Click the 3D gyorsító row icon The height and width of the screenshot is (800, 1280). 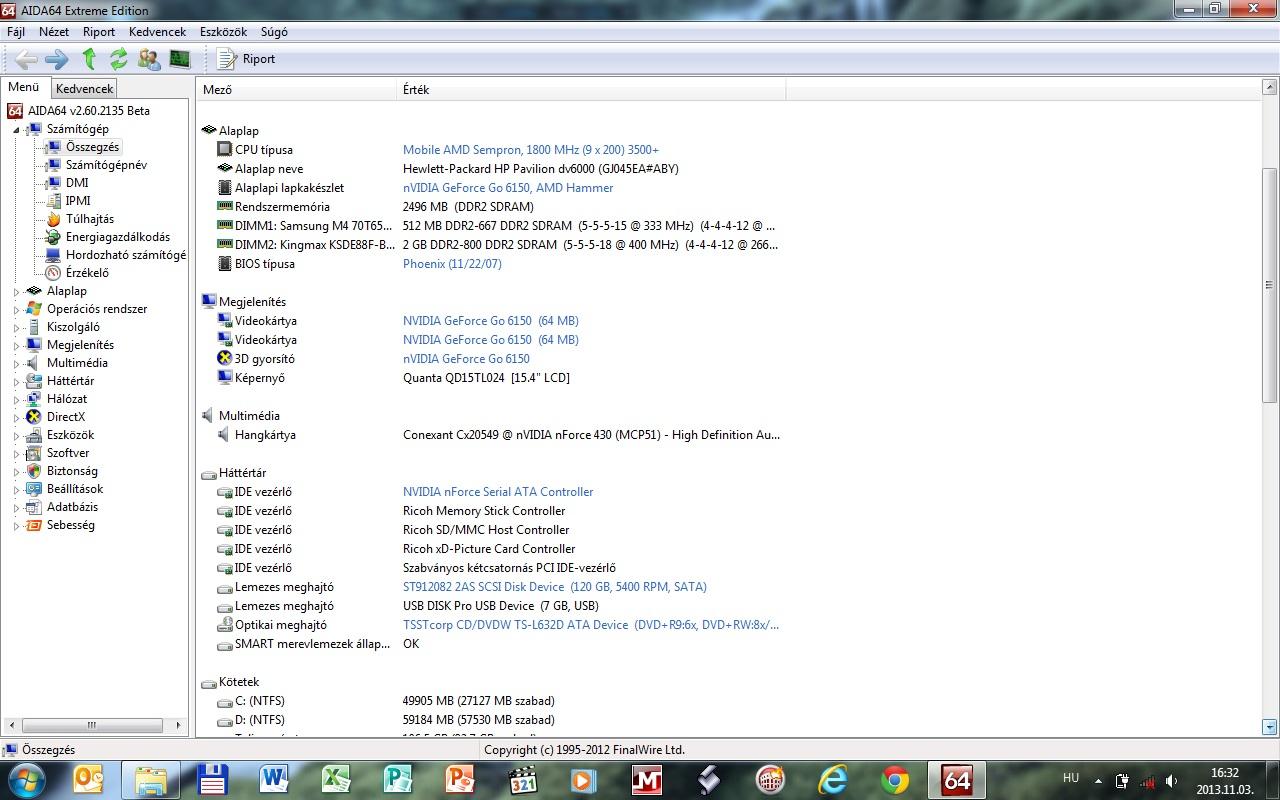(x=225, y=359)
